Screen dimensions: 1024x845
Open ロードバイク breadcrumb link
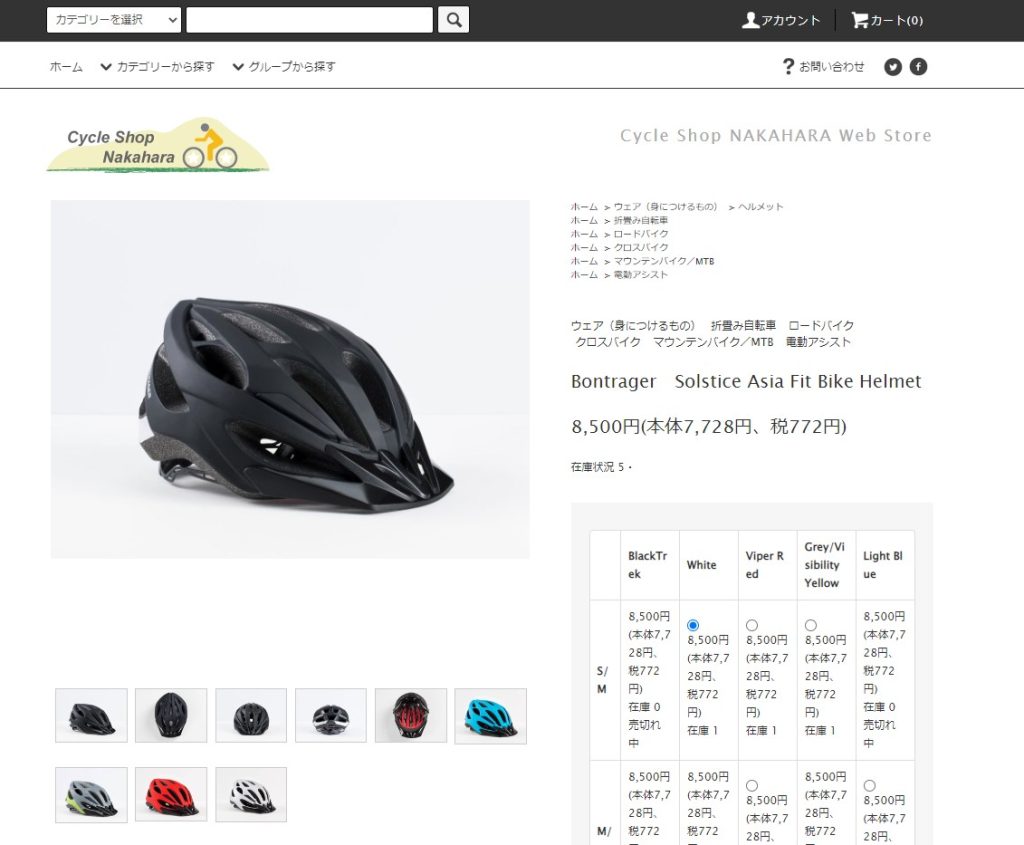coord(641,234)
